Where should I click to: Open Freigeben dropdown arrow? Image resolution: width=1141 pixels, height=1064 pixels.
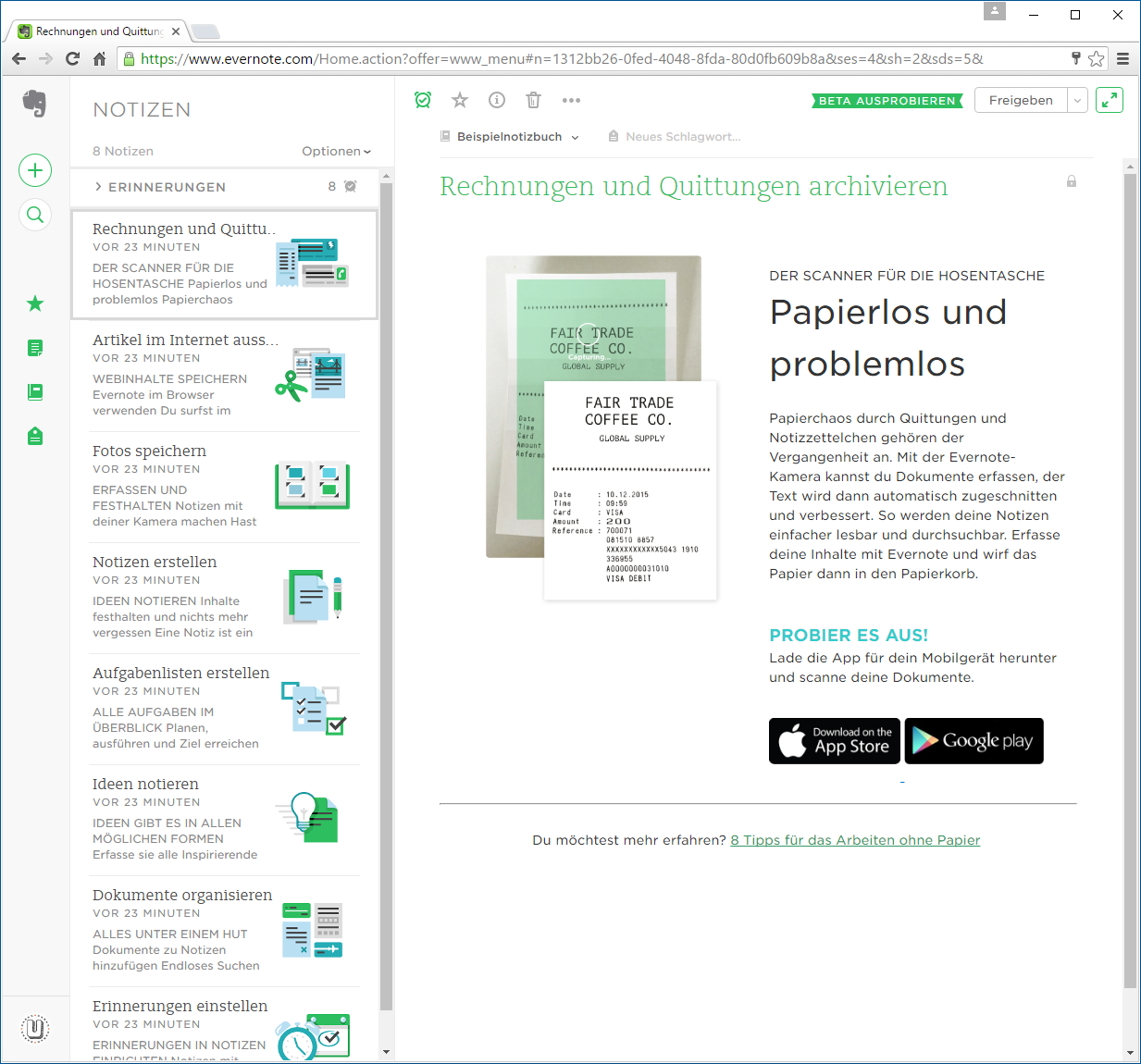(1077, 100)
